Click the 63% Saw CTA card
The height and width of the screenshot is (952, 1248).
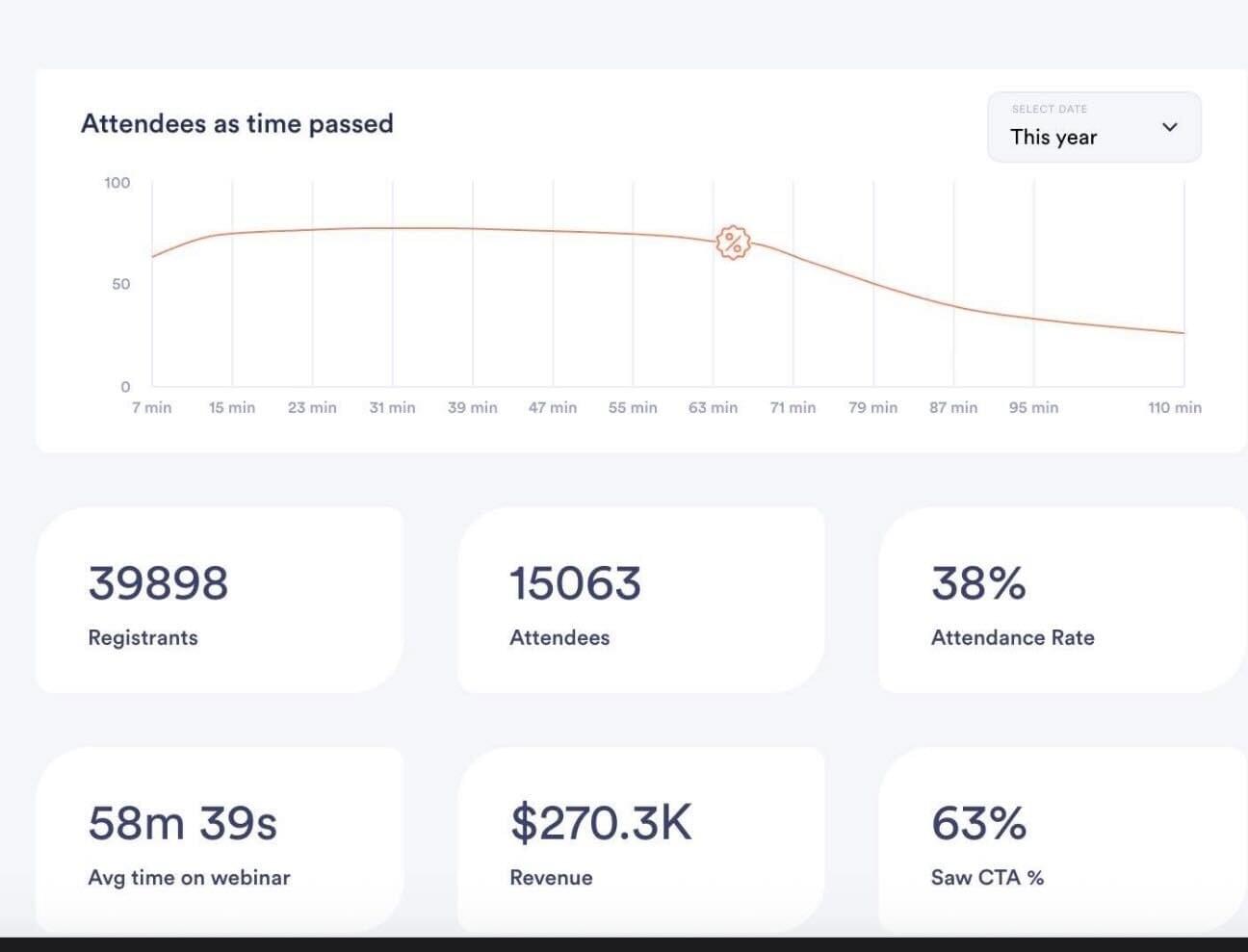tap(1062, 839)
